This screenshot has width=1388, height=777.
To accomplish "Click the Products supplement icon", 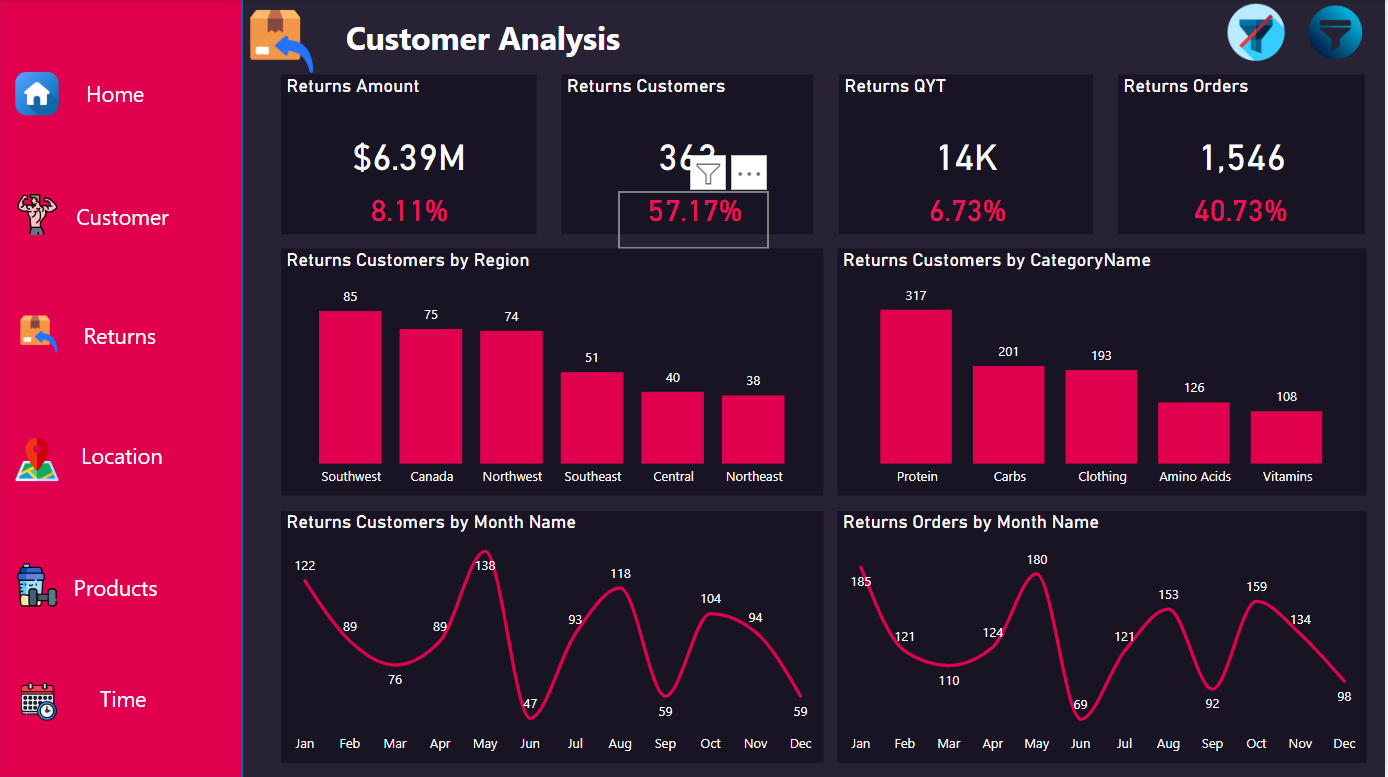I will pyautogui.click(x=37, y=586).
